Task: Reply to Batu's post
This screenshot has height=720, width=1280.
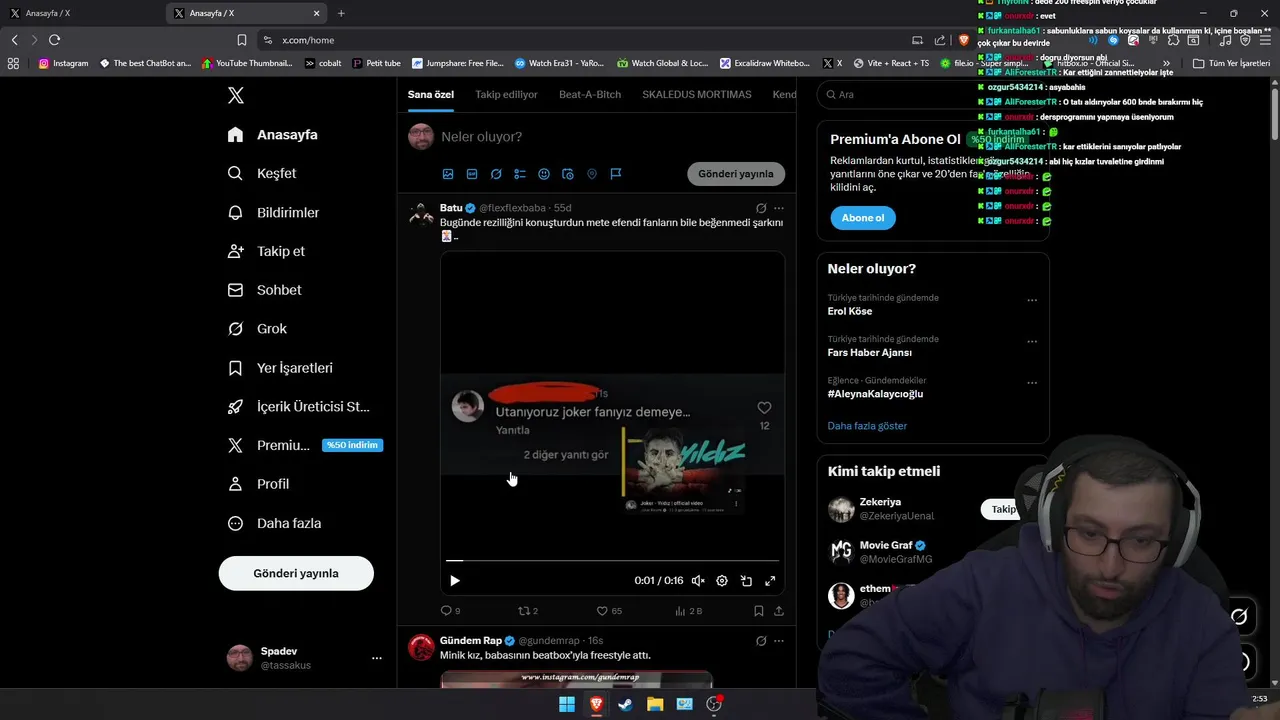Action: (x=450, y=611)
